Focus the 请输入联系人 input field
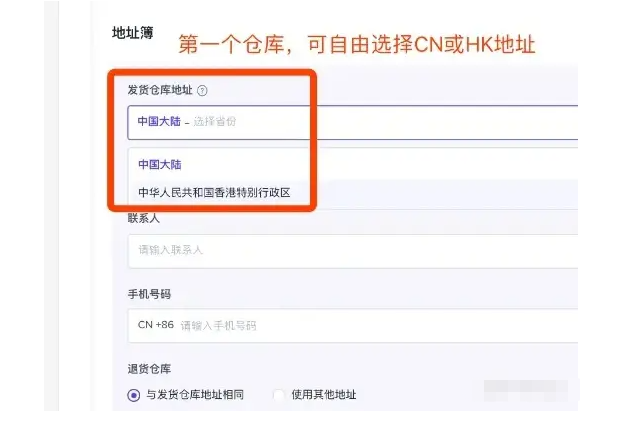 coord(350,250)
